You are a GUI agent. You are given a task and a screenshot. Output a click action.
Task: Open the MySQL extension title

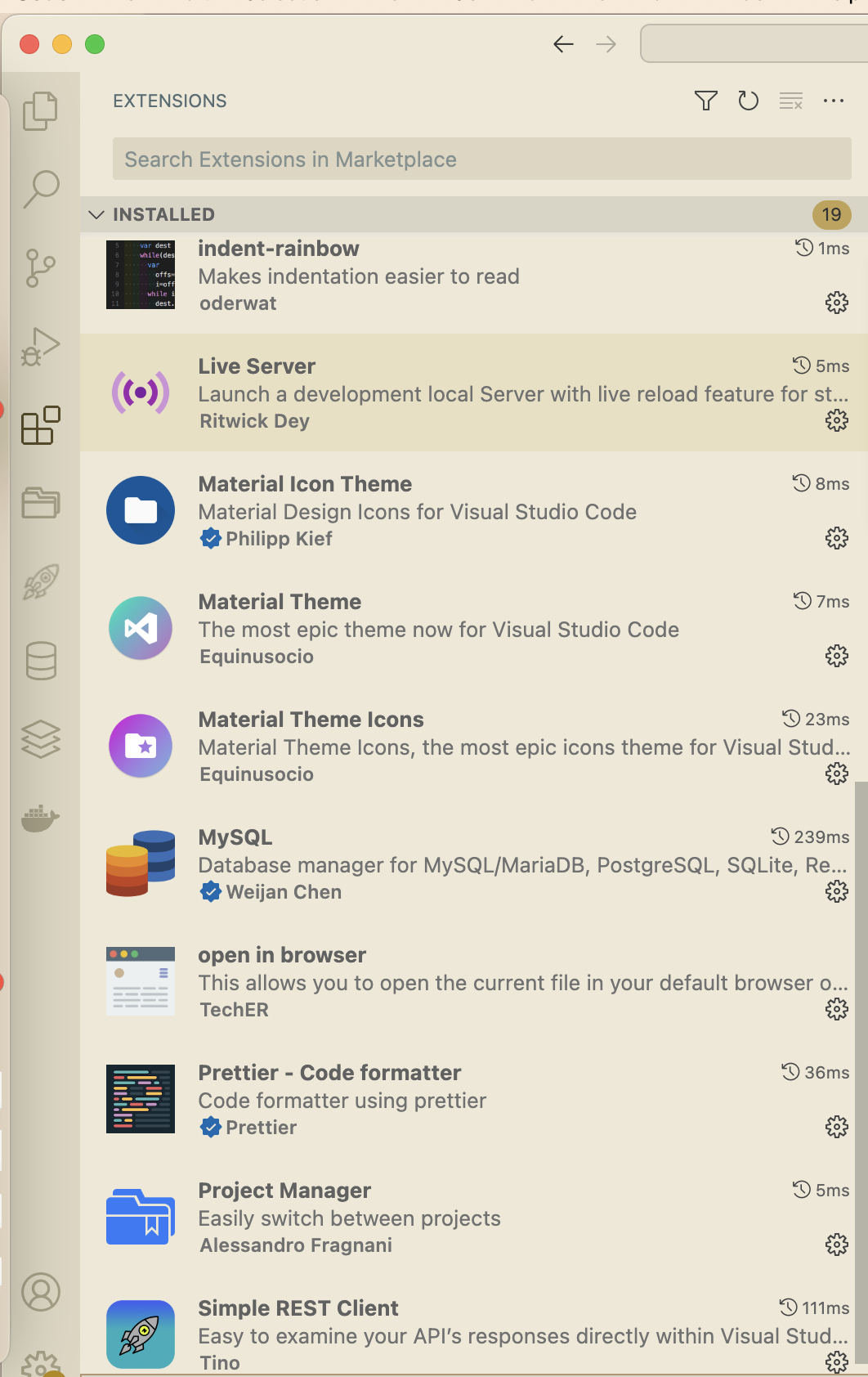pyautogui.click(x=235, y=837)
